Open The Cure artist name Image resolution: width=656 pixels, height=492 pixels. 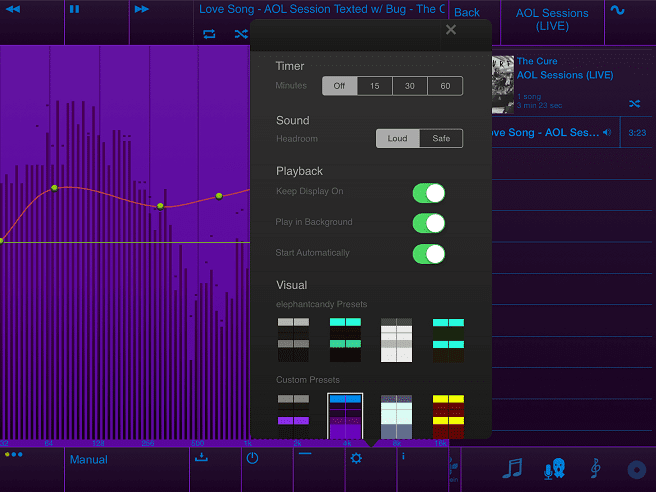pos(537,61)
